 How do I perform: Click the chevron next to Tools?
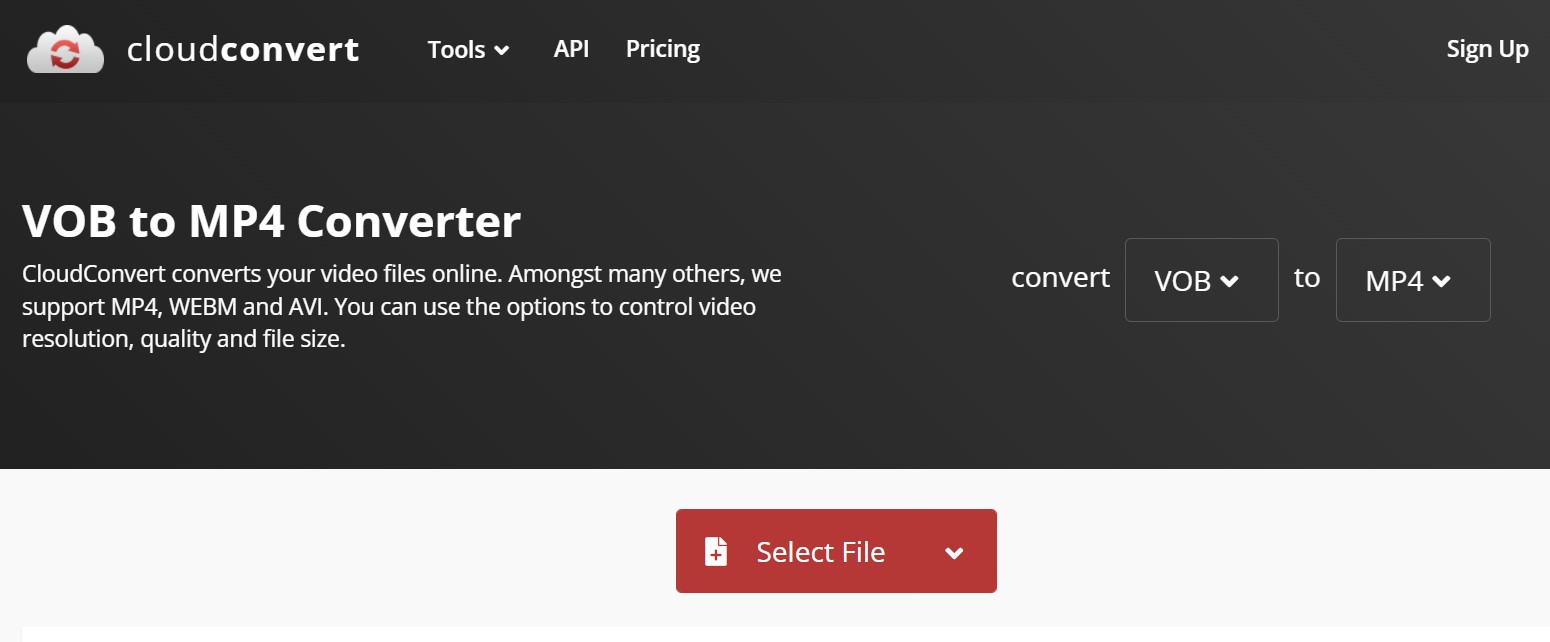(501, 50)
